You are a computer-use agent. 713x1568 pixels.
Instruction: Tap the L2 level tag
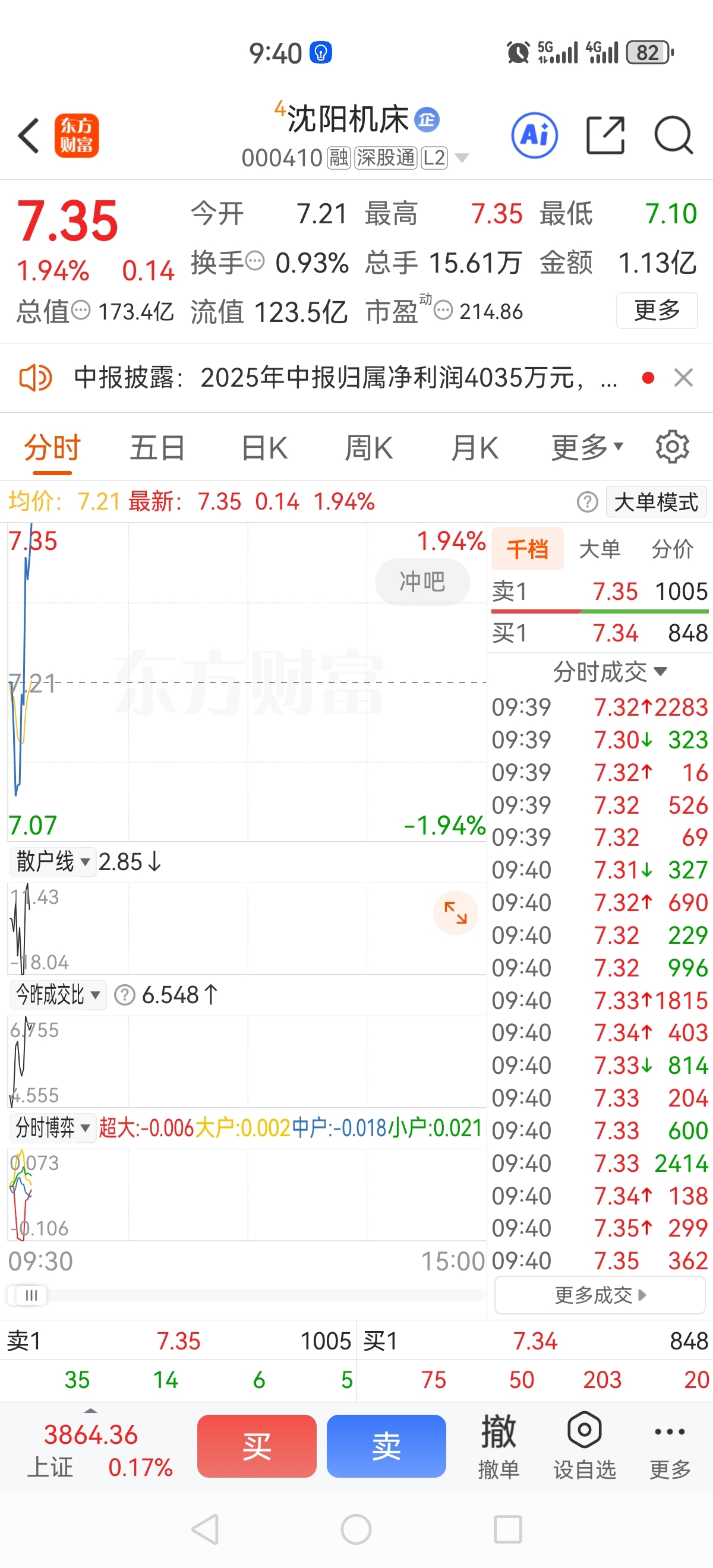[x=434, y=158]
